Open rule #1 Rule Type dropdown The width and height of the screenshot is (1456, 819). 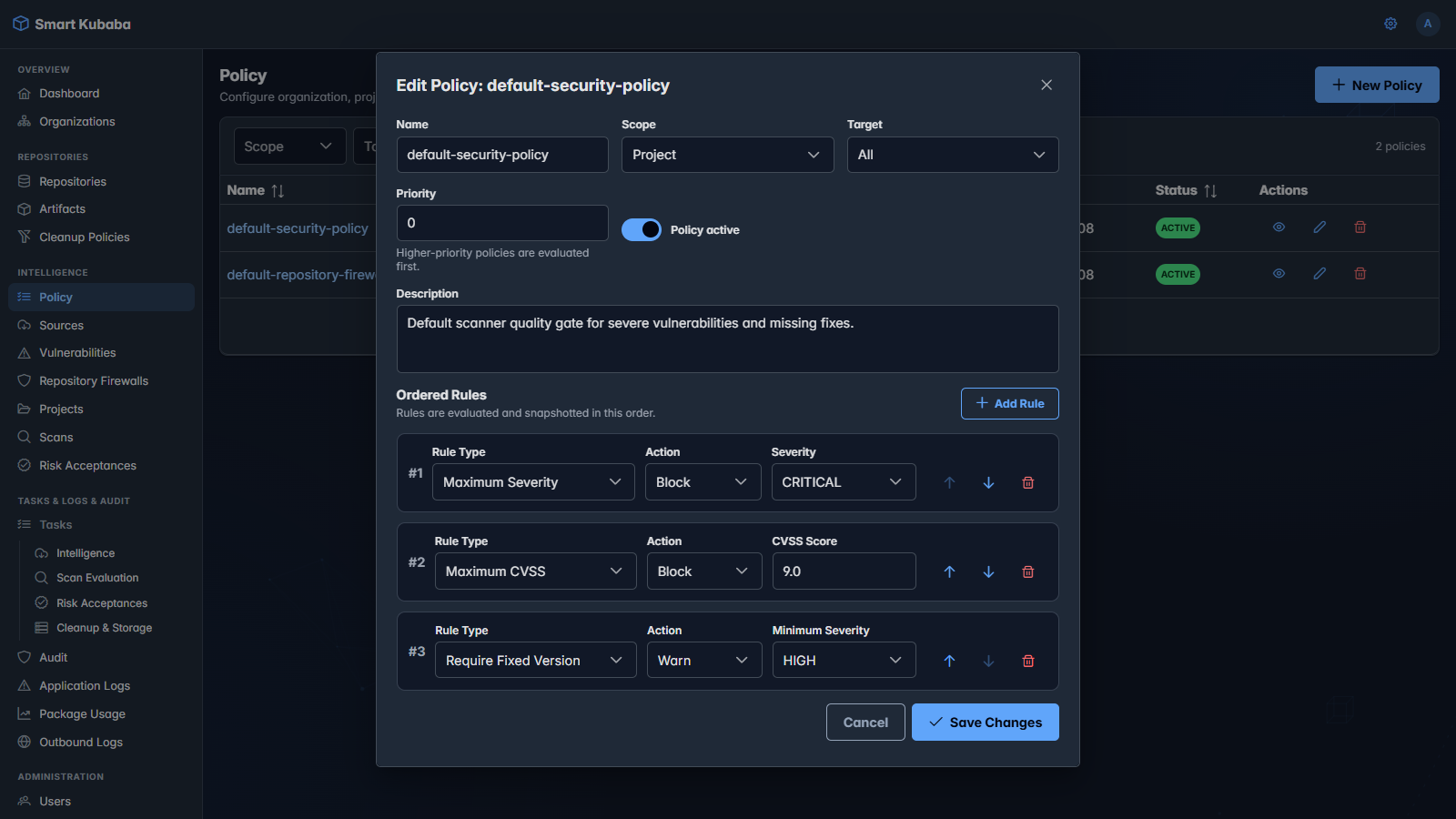[x=533, y=482]
